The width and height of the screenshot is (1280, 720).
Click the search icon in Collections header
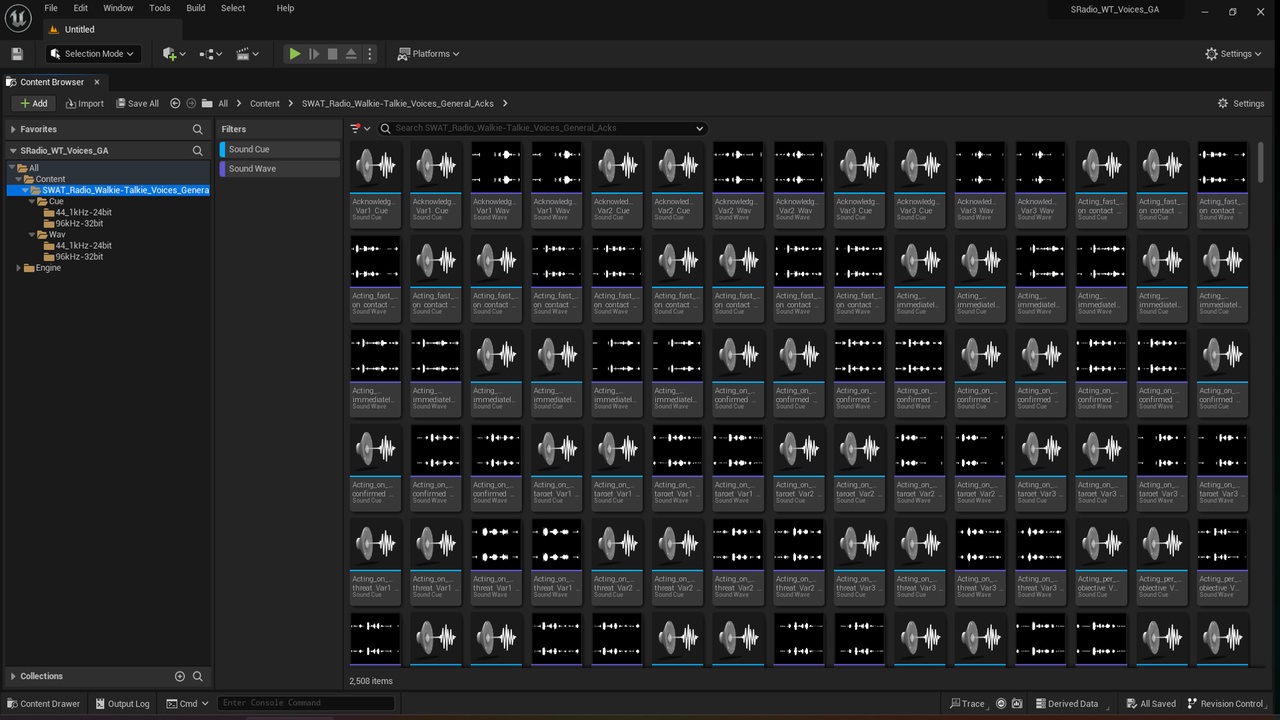click(198, 676)
